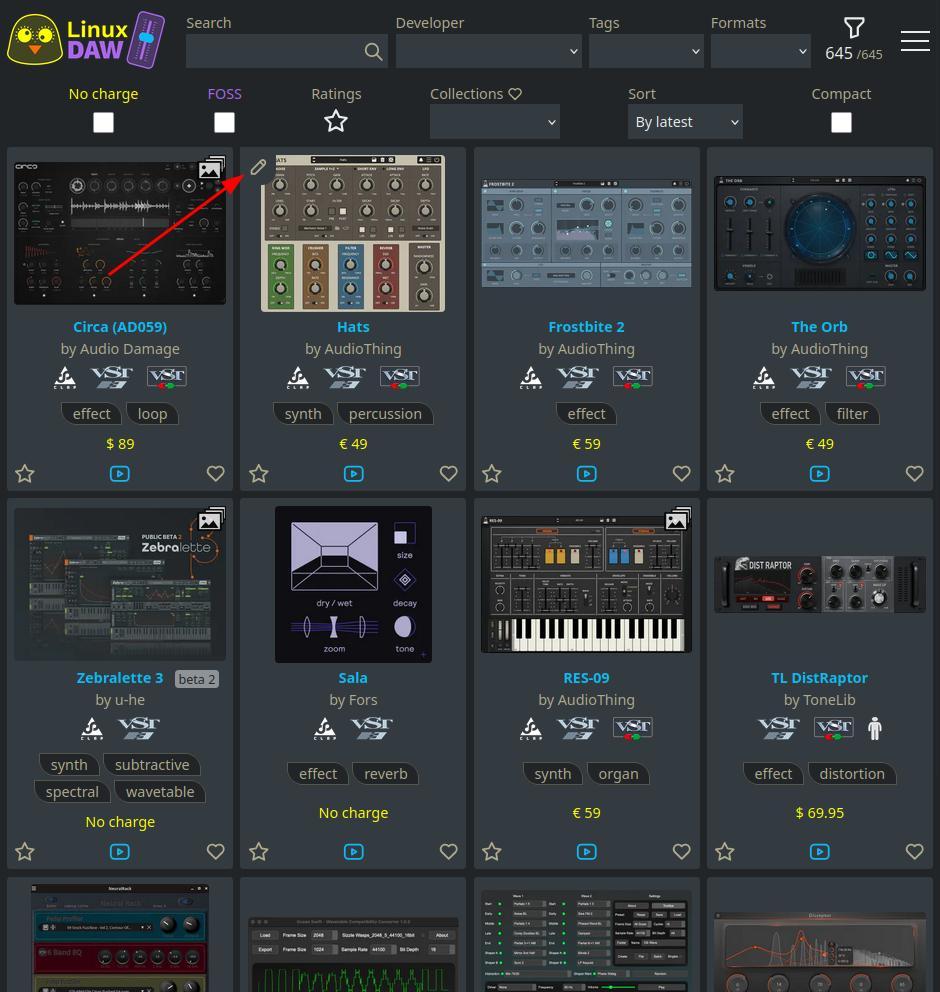Filter by the wavetable tag
Screen dimensions: 940x992
pos(160,792)
